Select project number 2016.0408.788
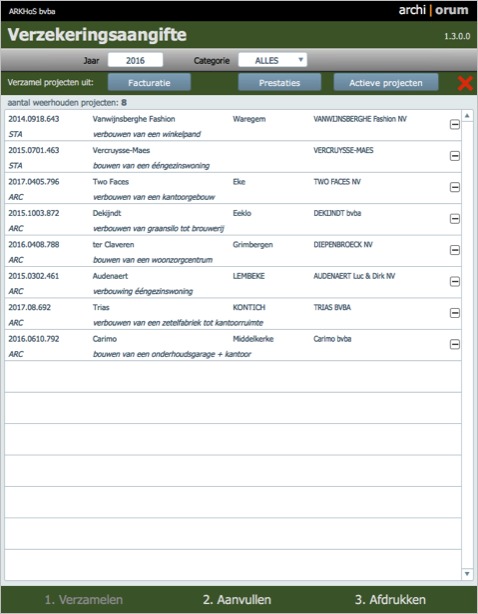 34,244
